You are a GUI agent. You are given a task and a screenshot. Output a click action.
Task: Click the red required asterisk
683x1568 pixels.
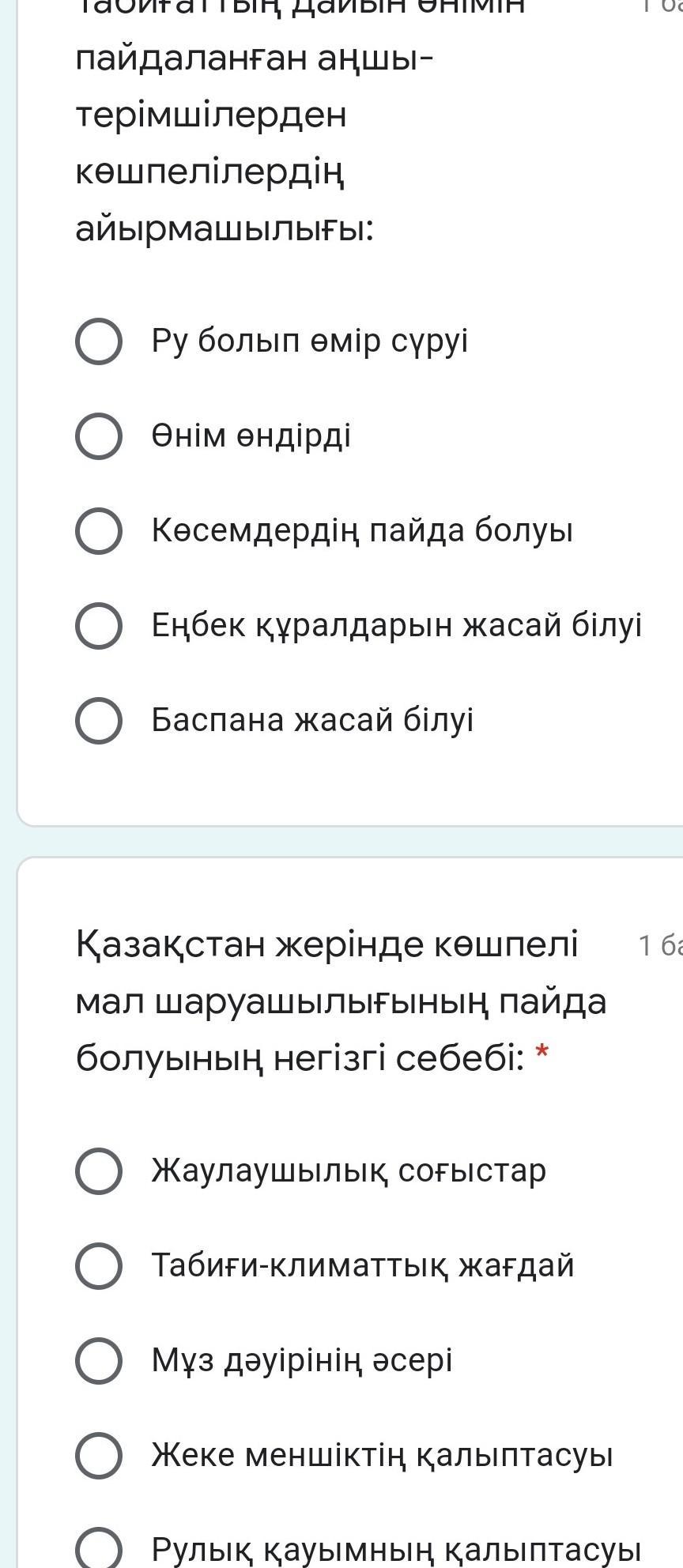(541, 1053)
